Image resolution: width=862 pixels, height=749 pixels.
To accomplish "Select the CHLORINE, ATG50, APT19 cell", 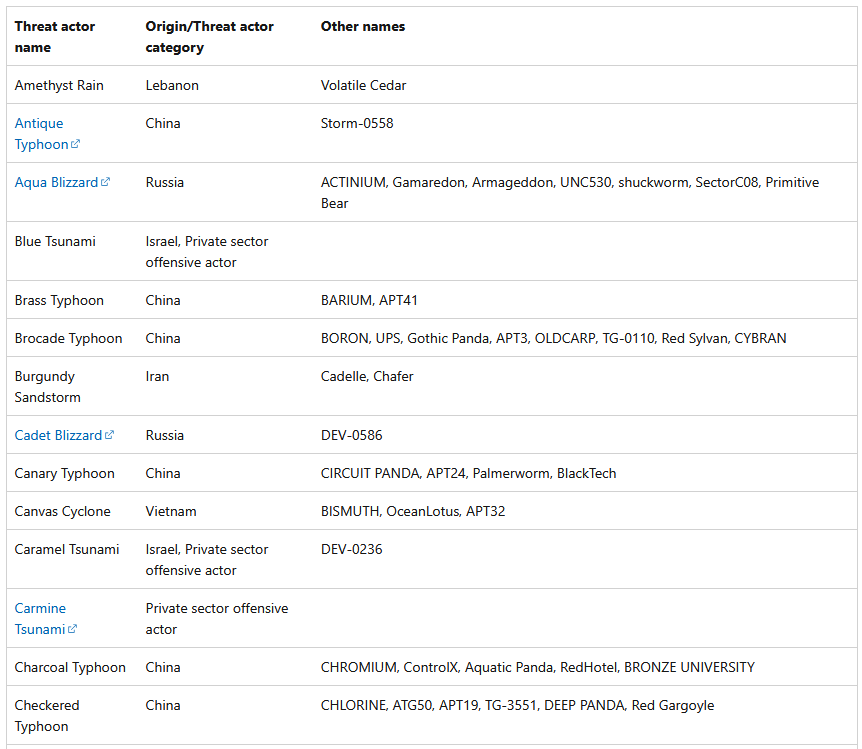I will 517,705.
